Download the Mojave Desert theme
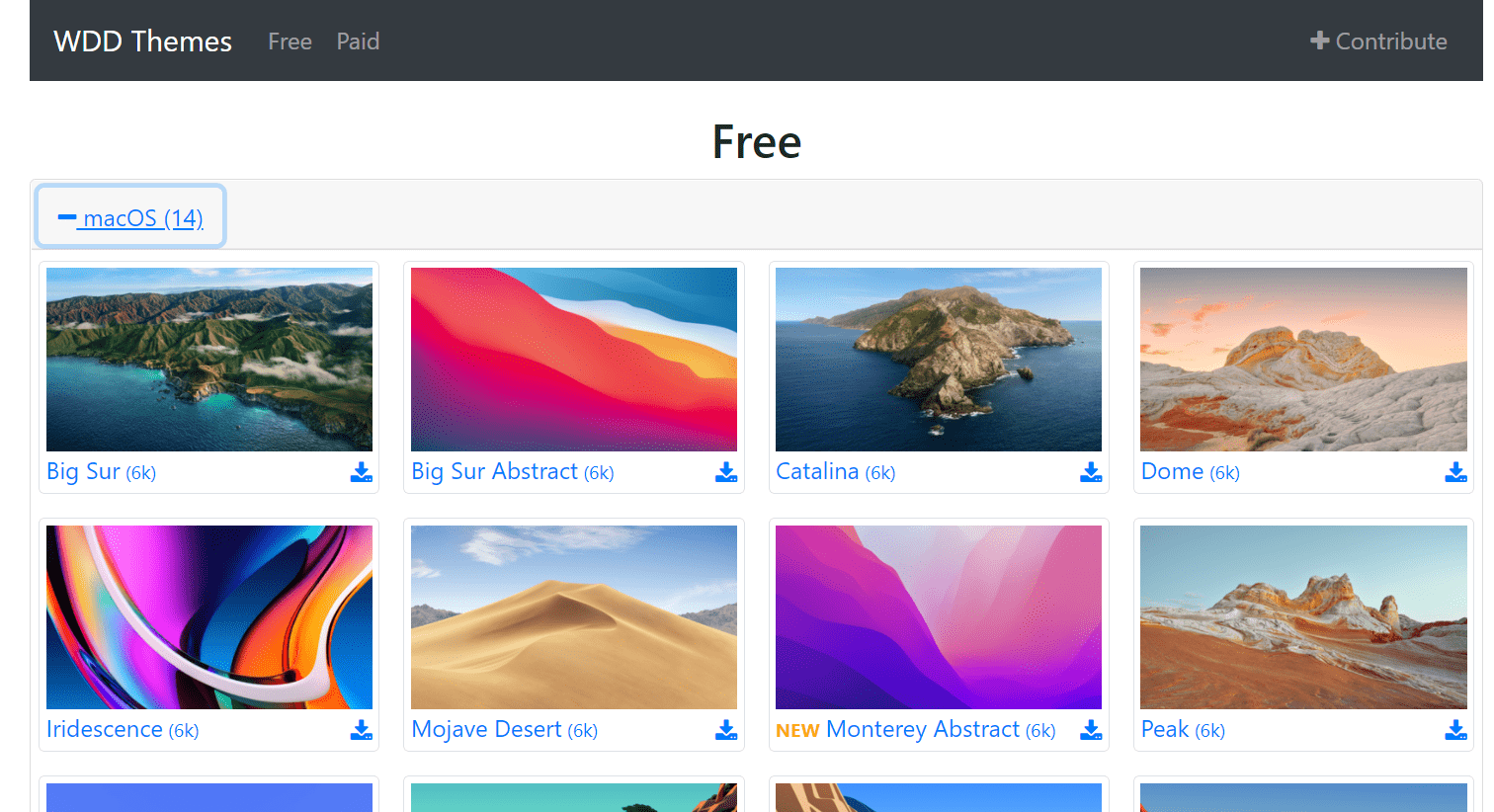 726,730
